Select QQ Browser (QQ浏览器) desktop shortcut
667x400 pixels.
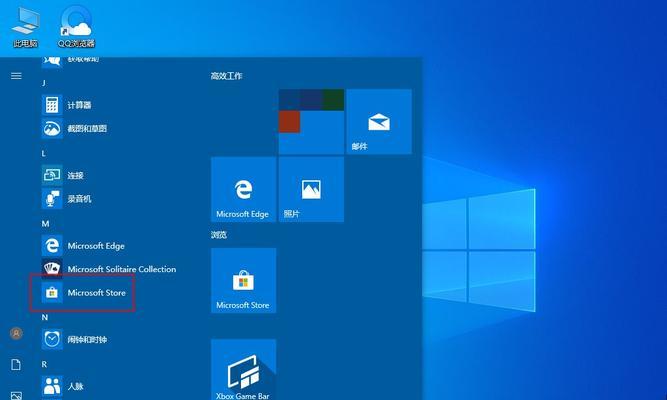point(77,26)
